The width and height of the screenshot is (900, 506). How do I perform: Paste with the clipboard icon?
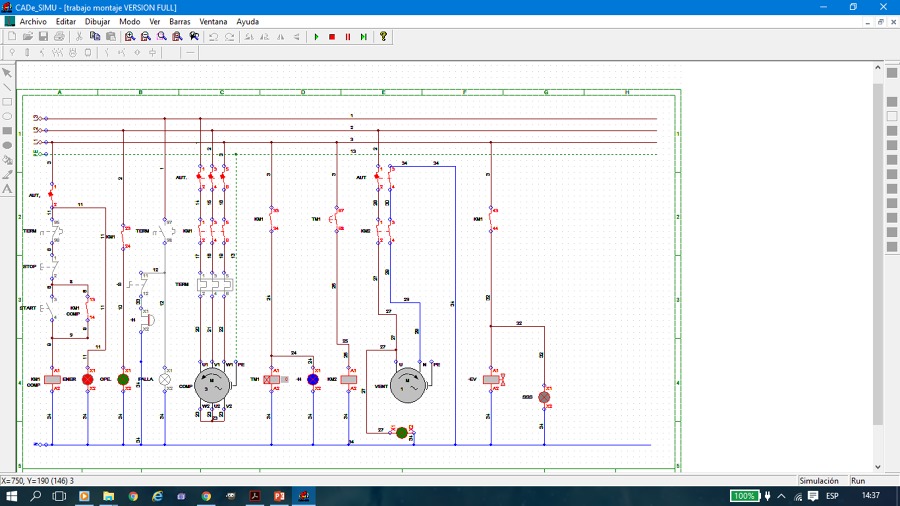pyautogui.click(x=111, y=37)
